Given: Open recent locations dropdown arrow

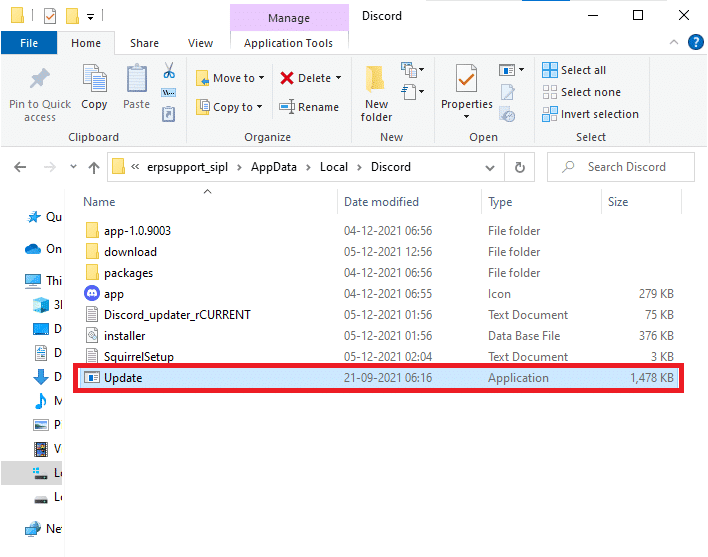Looking at the screenshot, I should click(x=73, y=167).
